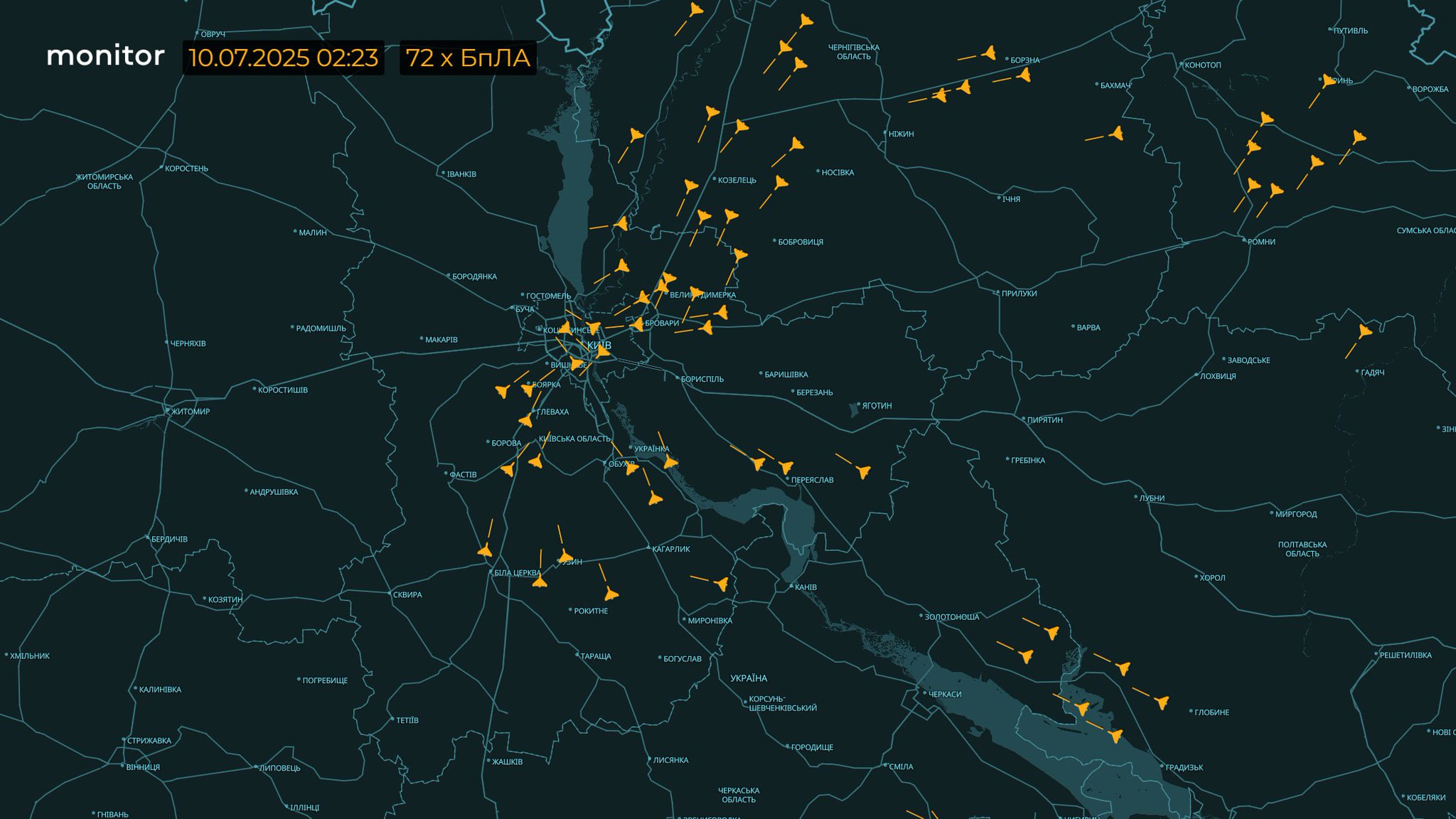Viewport: 1456px width, 819px height.
Task: Click the drone icon directly north of Біла Церква
Action: [x=486, y=550]
